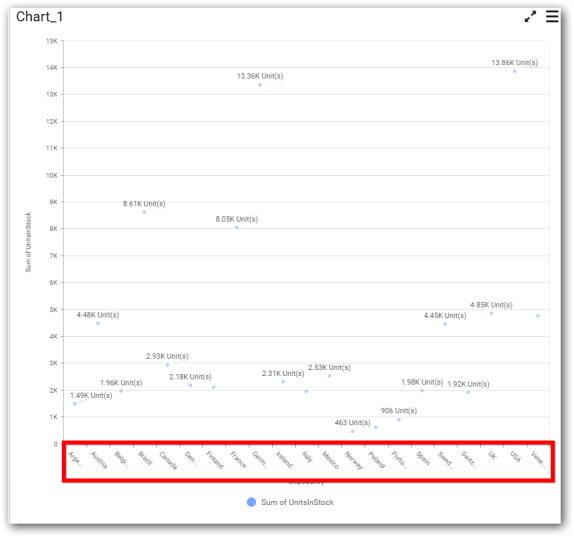Click the Brazil axis label

(x=145, y=458)
